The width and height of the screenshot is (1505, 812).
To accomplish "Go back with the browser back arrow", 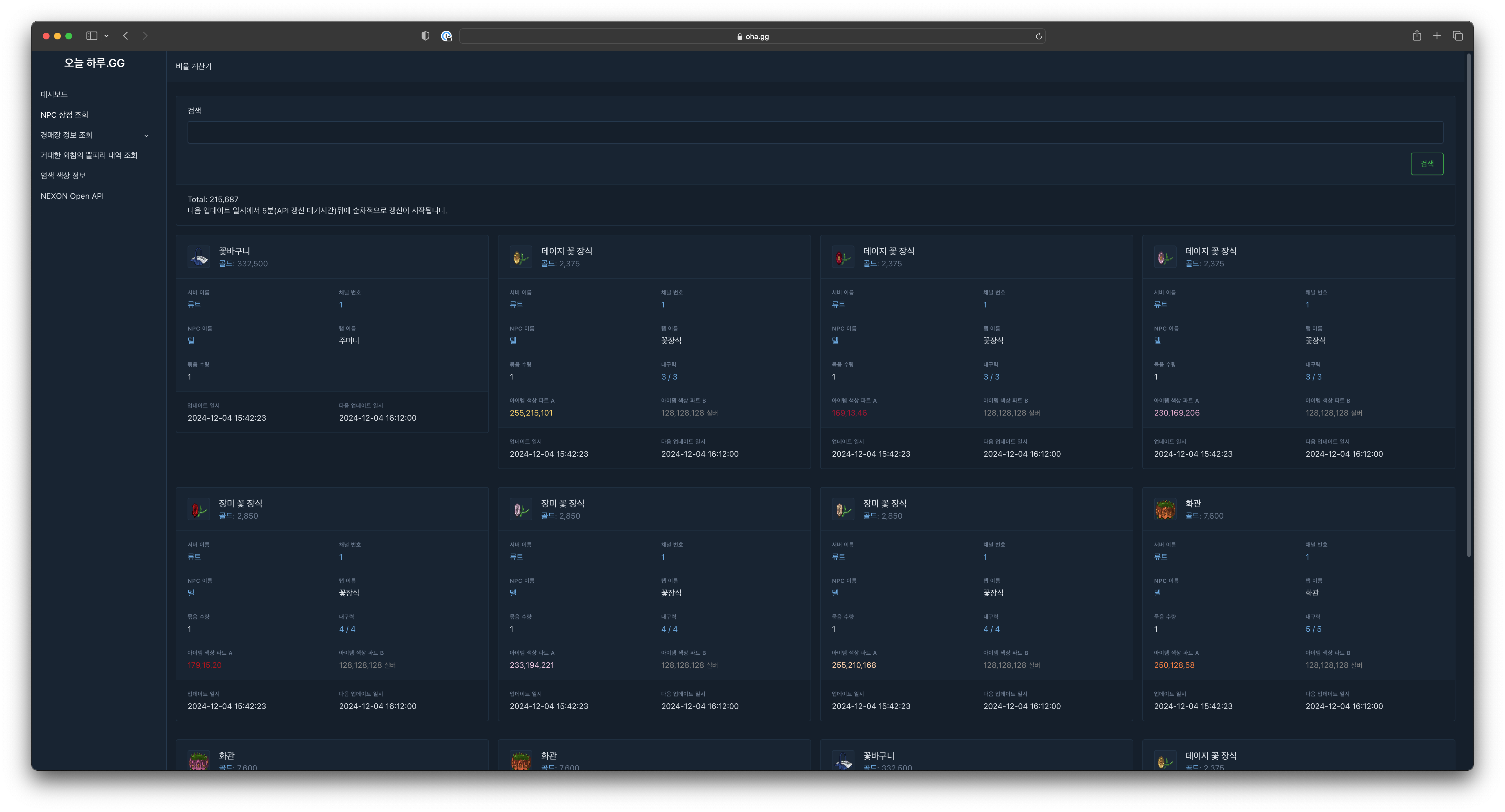I will [126, 36].
